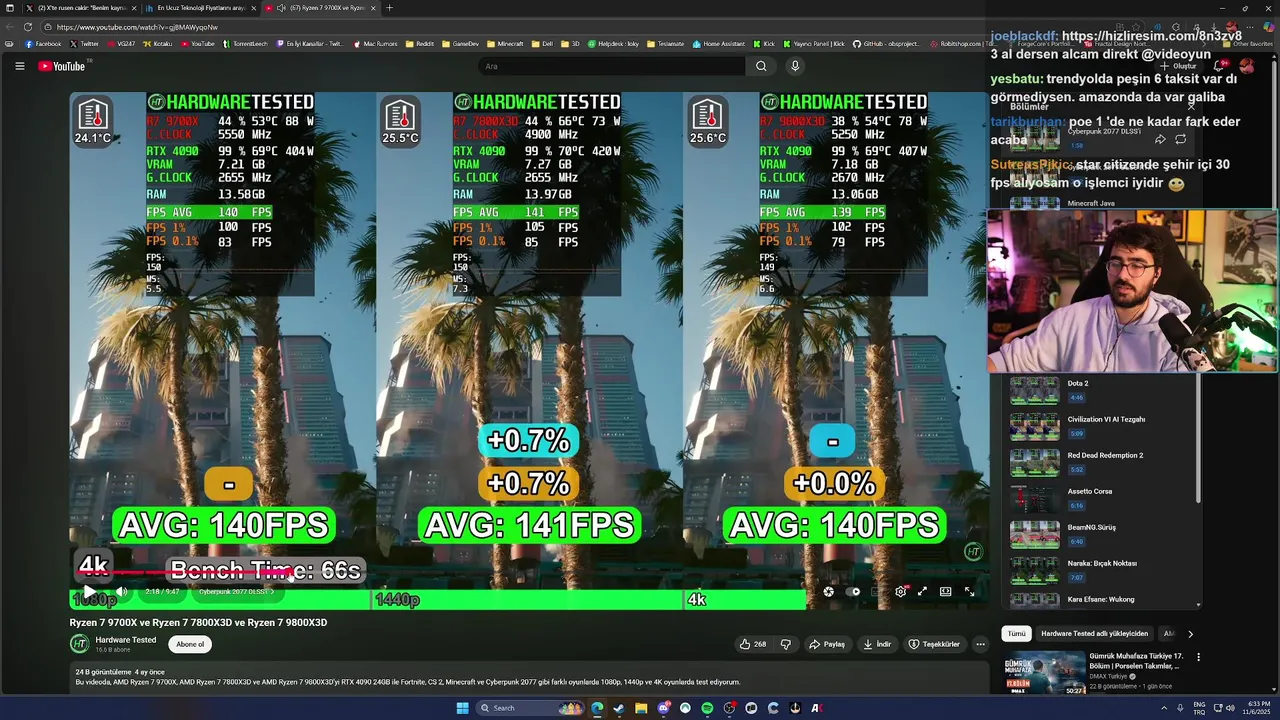1280x720 pixels.
Task: Switch the player to theater mode
Action: [x=945, y=592]
